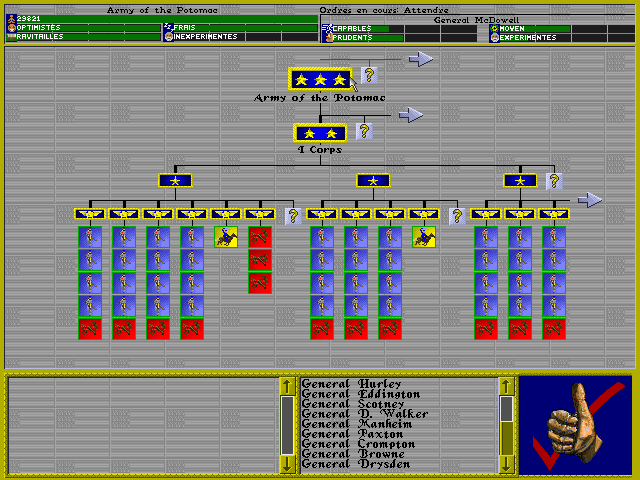The height and width of the screenshot is (480, 640).
Task: Click the OPTIMISTES morale bar
Action: pyautogui.click(x=84, y=28)
